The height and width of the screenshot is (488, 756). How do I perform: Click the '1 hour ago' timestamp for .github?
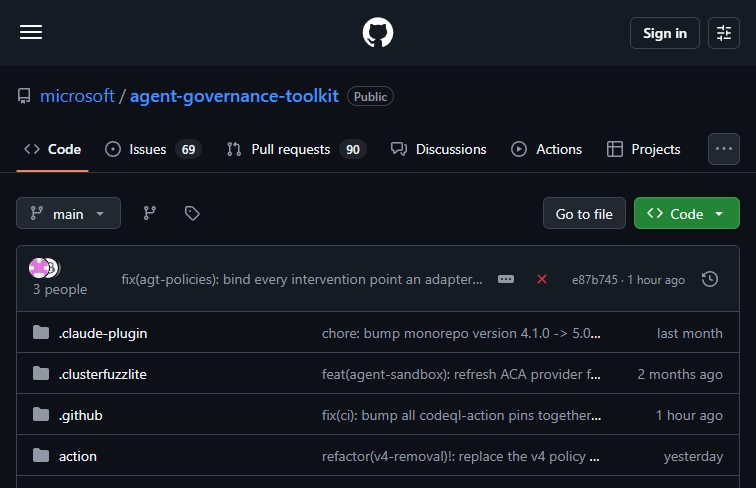[689, 416]
